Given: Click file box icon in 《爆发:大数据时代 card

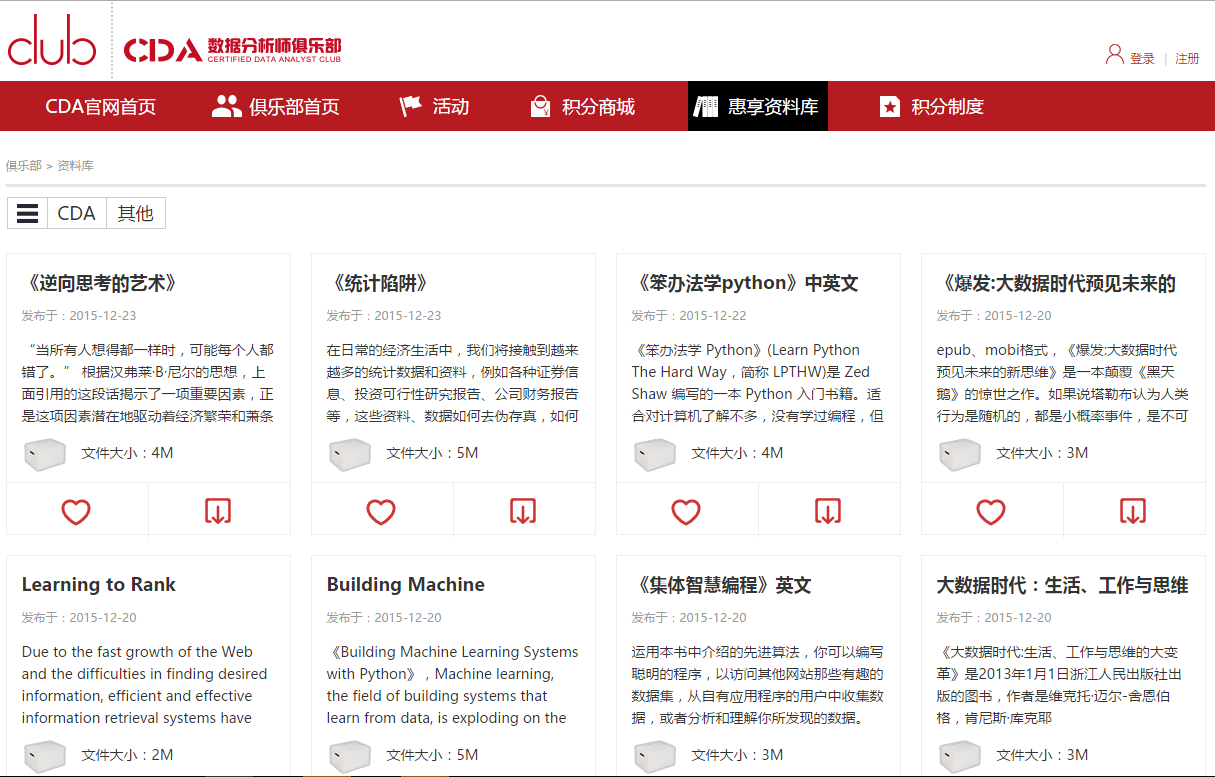Looking at the screenshot, I should tap(960, 455).
